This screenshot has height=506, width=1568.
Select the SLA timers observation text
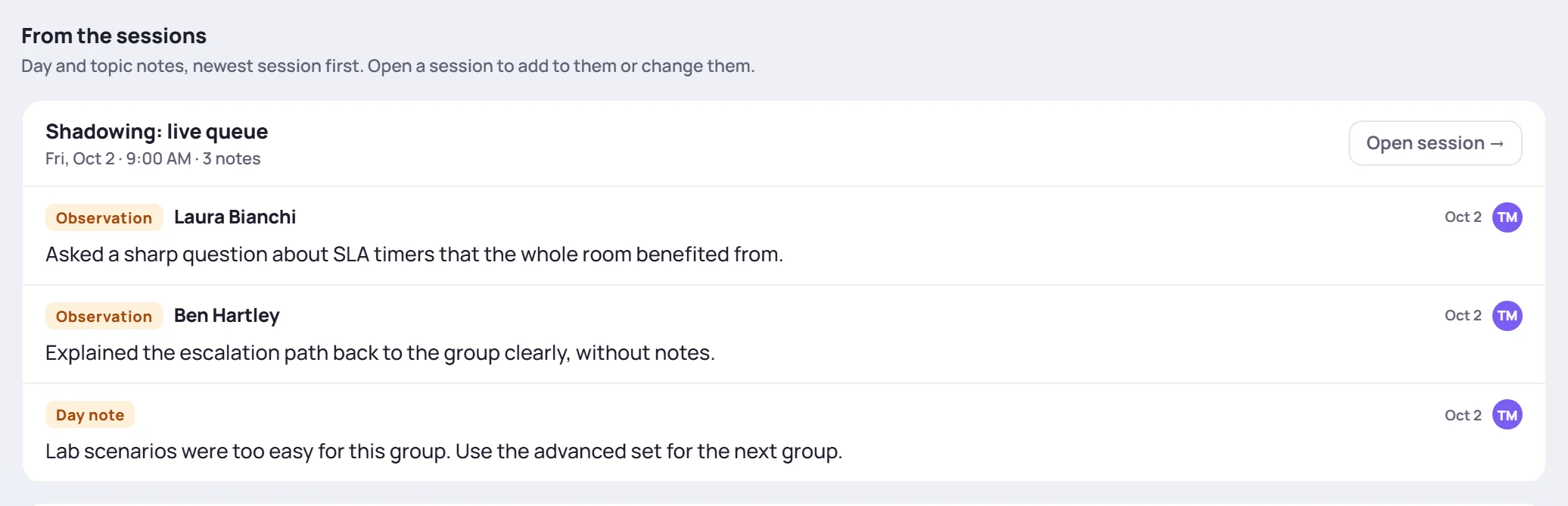coord(414,255)
